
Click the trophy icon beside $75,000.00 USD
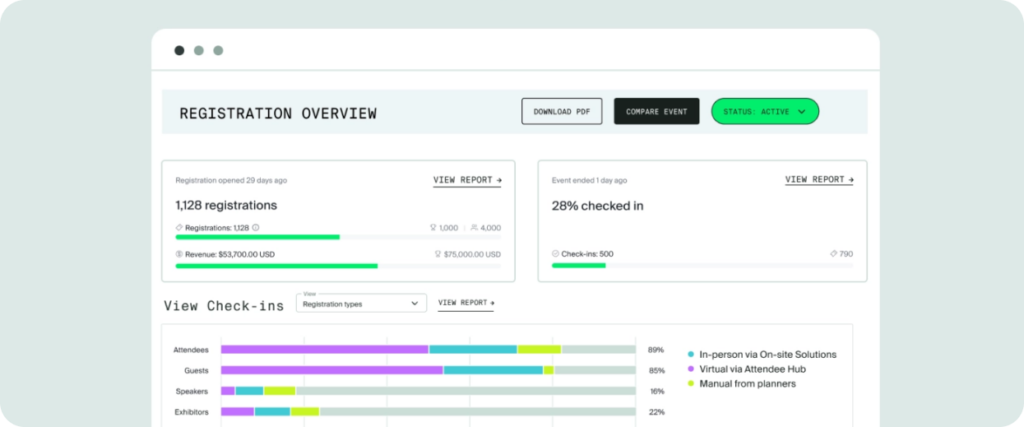click(438, 254)
